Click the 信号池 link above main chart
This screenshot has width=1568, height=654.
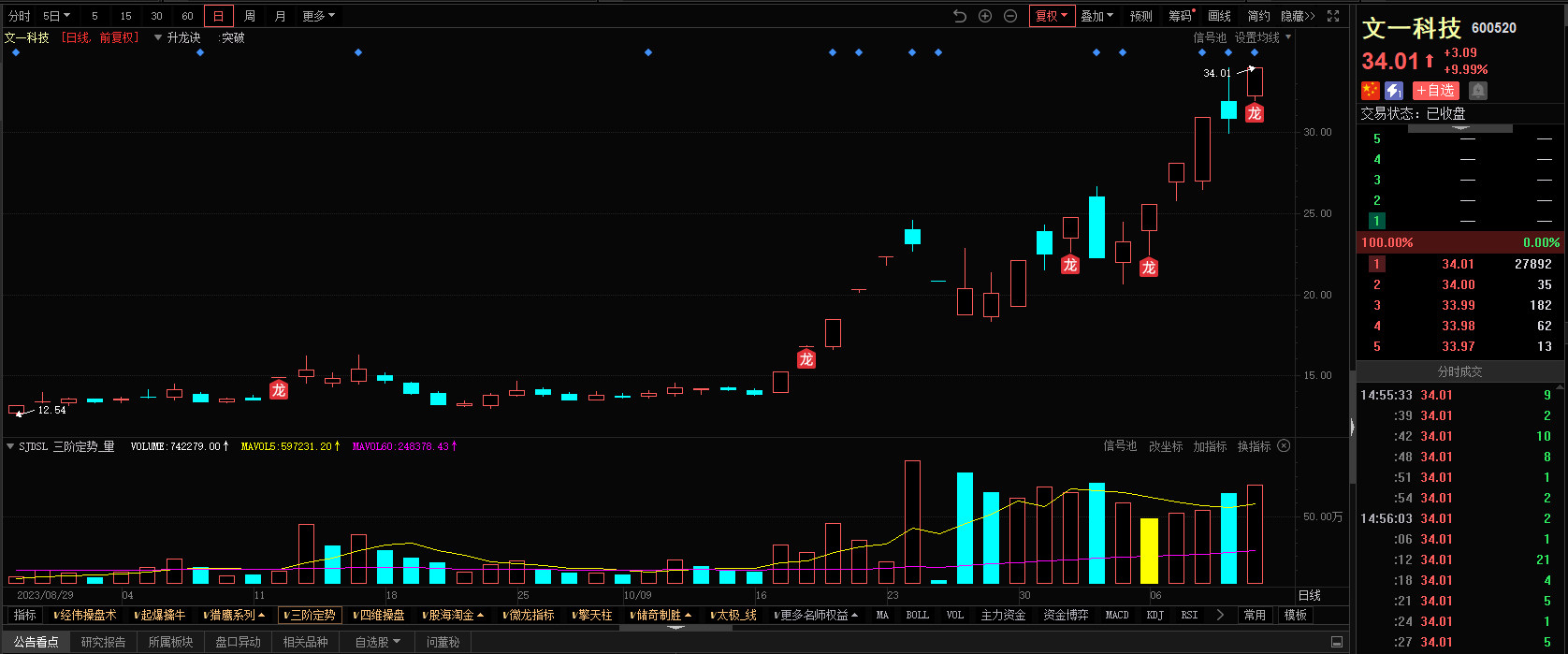point(1209,37)
